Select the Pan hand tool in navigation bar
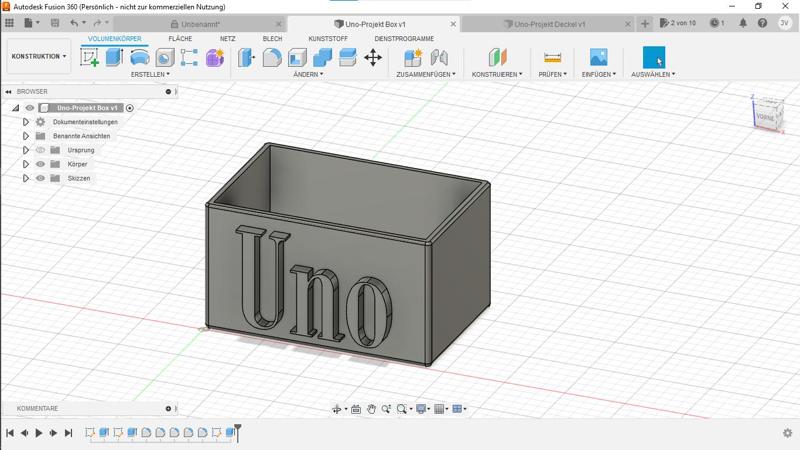This screenshot has height=450, width=800. point(371,409)
